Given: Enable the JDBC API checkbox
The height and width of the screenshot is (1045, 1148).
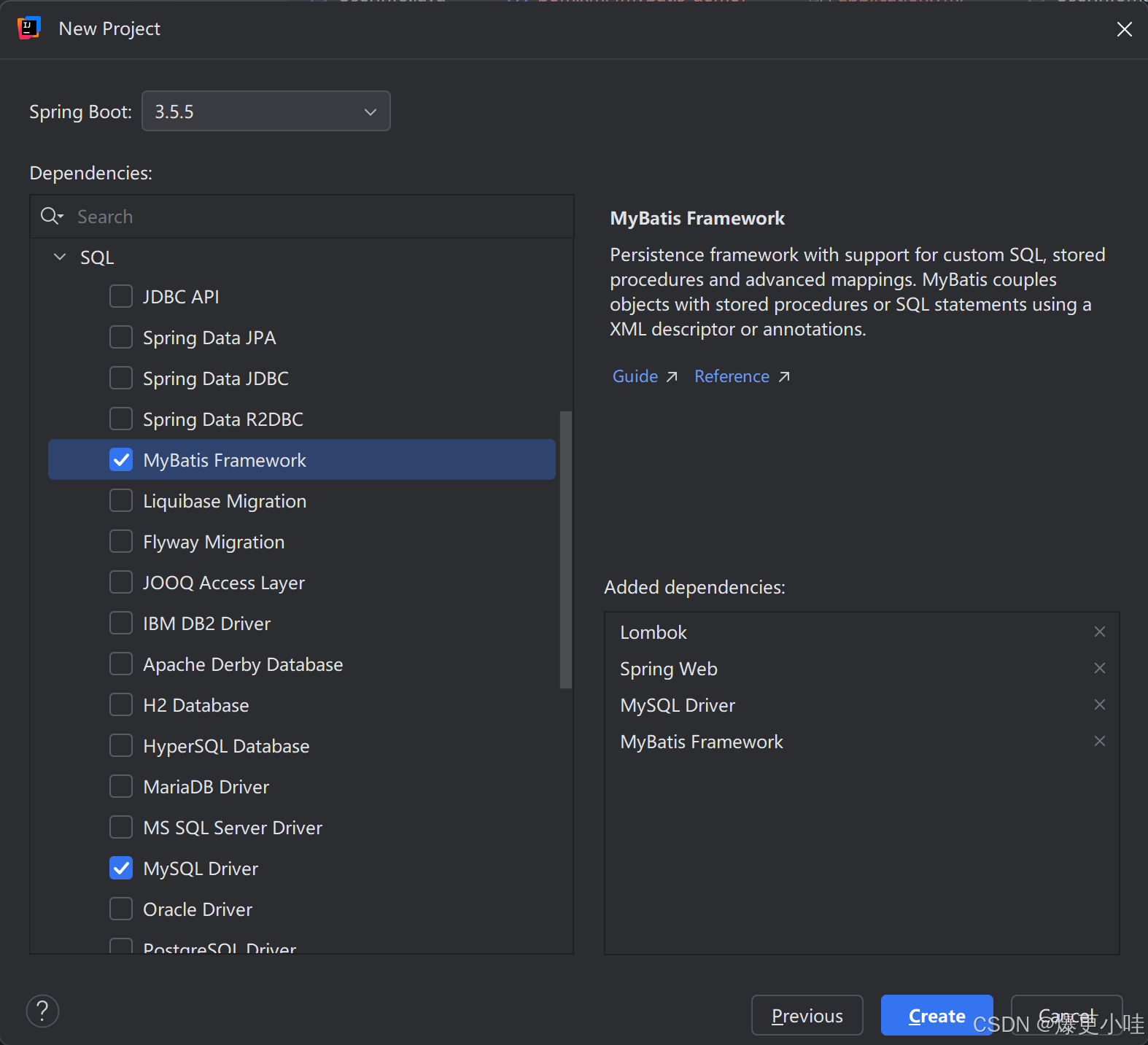Looking at the screenshot, I should [x=121, y=296].
